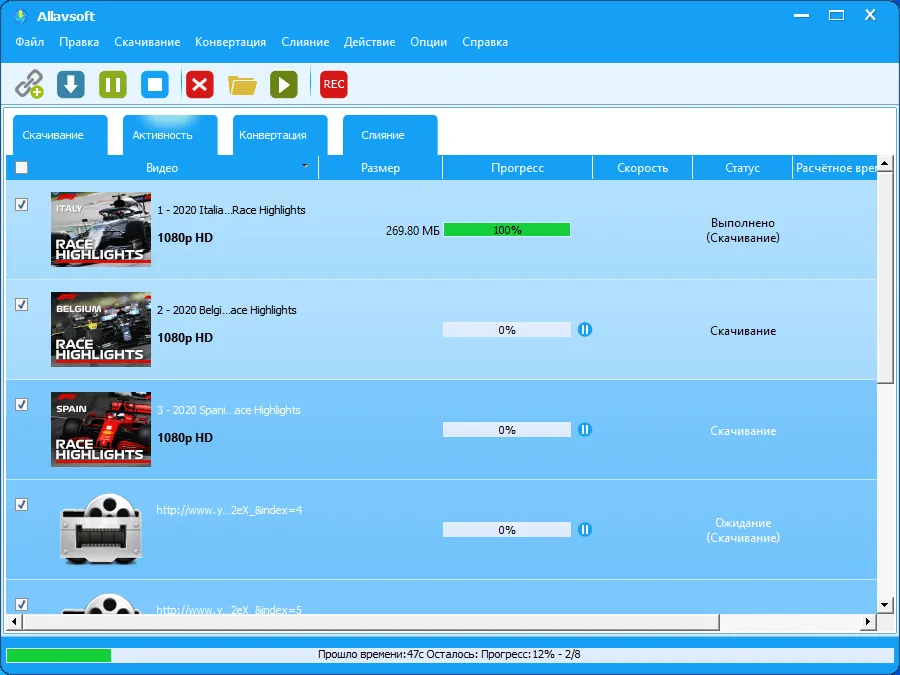
Task: Sort by the Прогресс column header
Action: [517, 168]
